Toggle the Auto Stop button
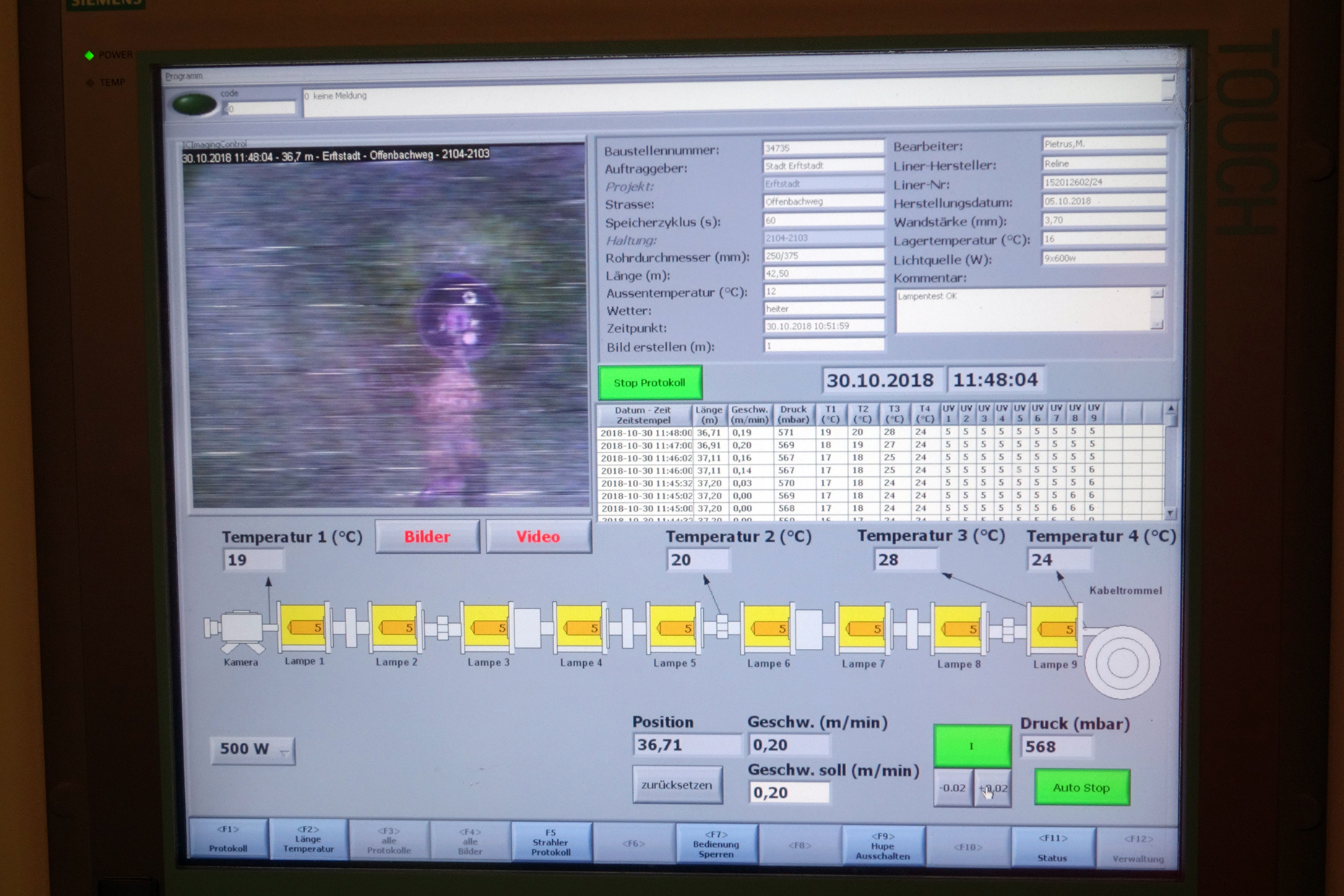Image resolution: width=1344 pixels, height=896 pixels. pyautogui.click(x=1081, y=788)
